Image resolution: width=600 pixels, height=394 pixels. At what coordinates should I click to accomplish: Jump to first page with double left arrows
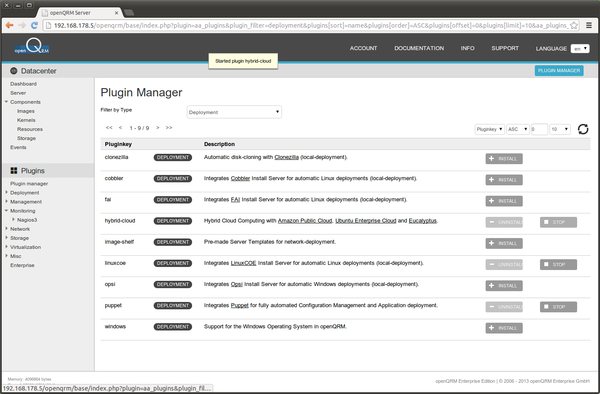[x=109, y=128]
